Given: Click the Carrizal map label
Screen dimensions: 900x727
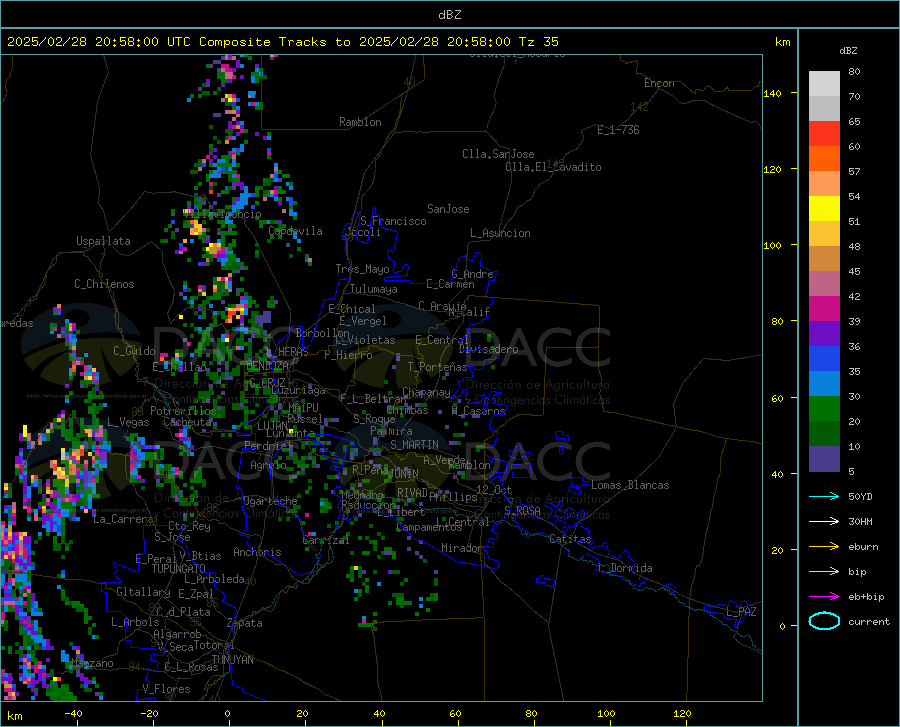Looking at the screenshot, I should [326, 540].
